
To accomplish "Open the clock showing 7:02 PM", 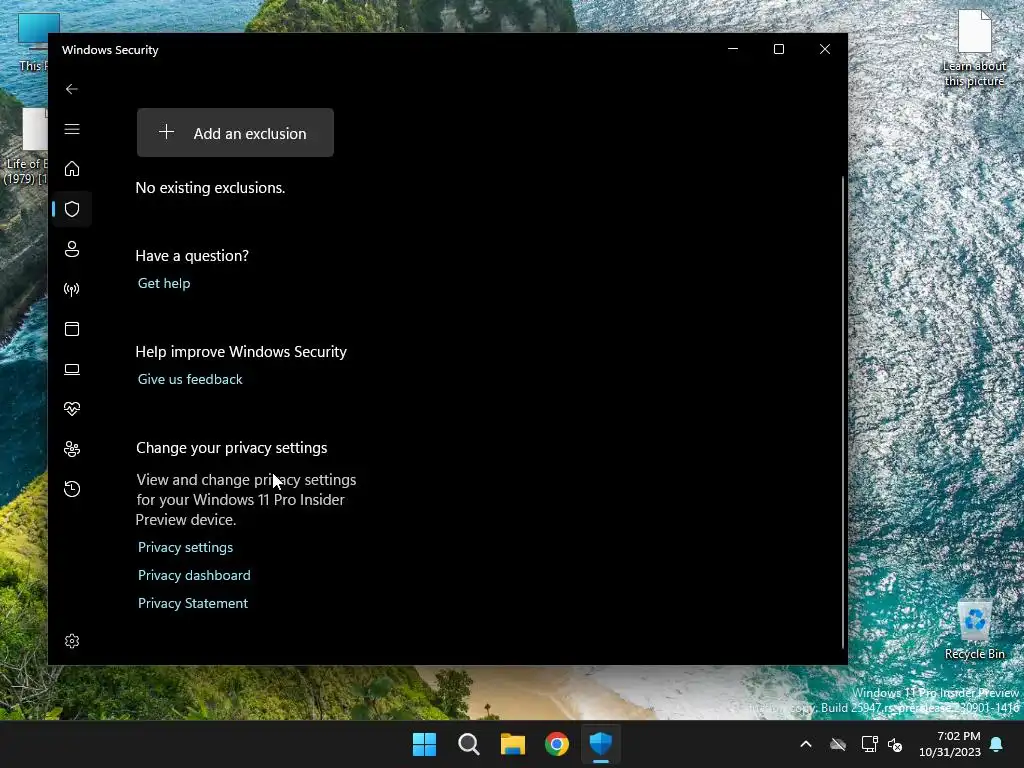I will [x=950, y=744].
